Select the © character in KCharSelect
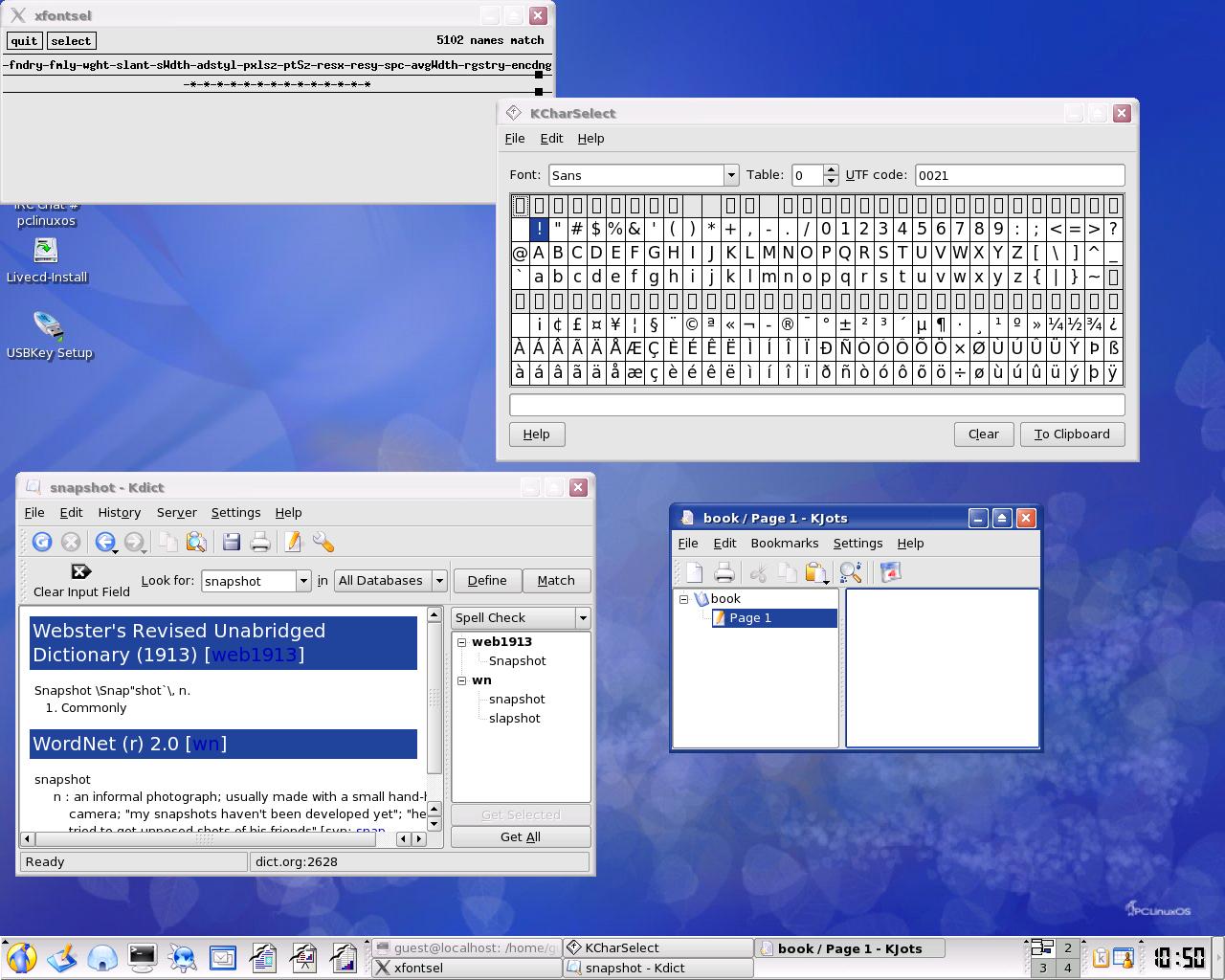1225x980 pixels. [692, 324]
